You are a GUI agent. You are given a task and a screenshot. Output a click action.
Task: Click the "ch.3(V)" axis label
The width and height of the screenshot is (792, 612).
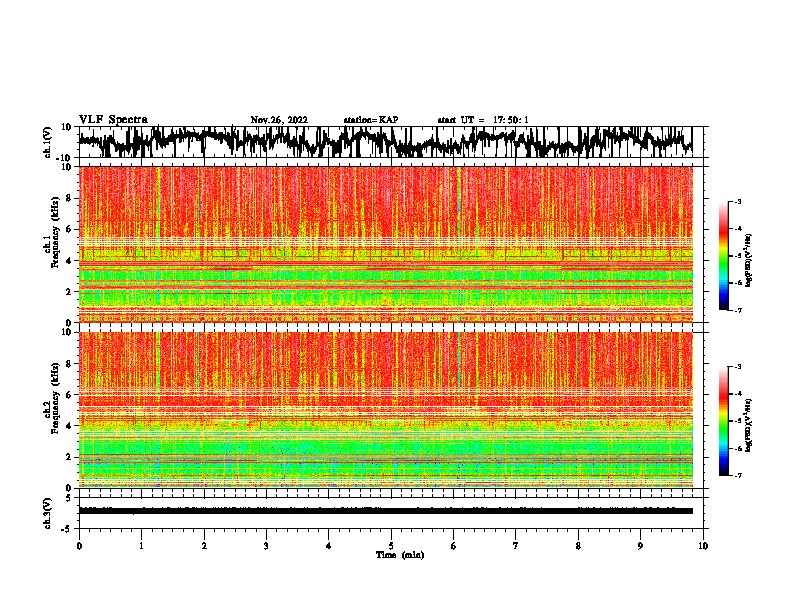point(48,513)
